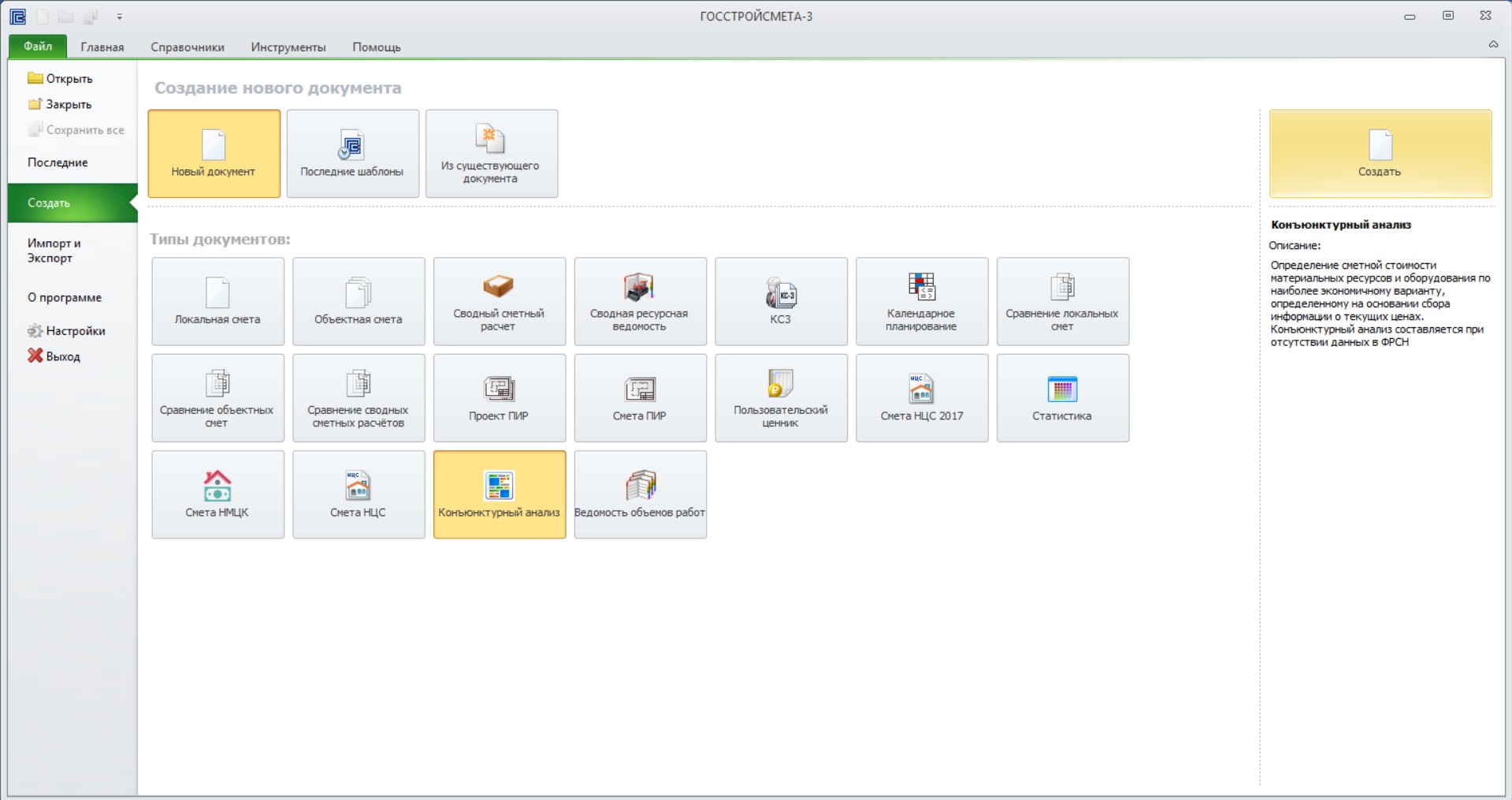Select the Сводная ресурсная ведомость tile

pyautogui.click(x=640, y=301)
